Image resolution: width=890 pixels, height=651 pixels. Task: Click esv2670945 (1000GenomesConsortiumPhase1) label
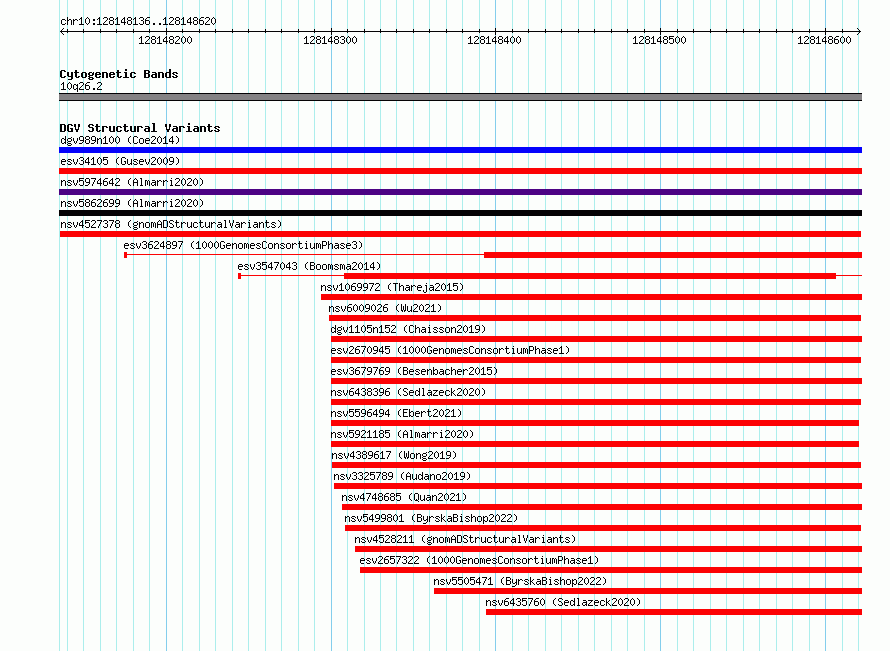tap(450, 350)
